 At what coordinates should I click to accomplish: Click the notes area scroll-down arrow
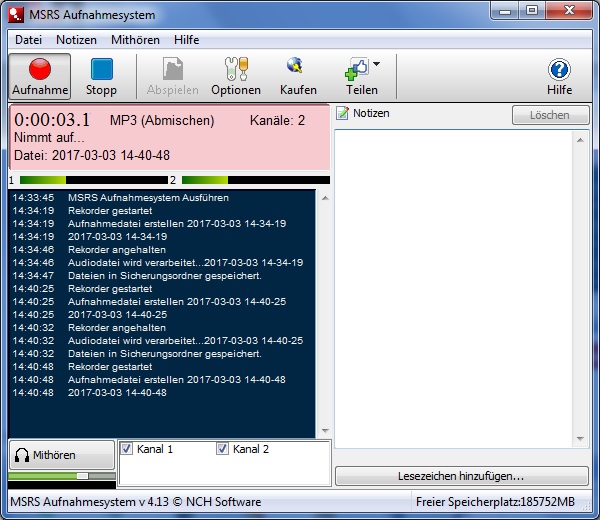pyautogui.click(x=580, y=438)
